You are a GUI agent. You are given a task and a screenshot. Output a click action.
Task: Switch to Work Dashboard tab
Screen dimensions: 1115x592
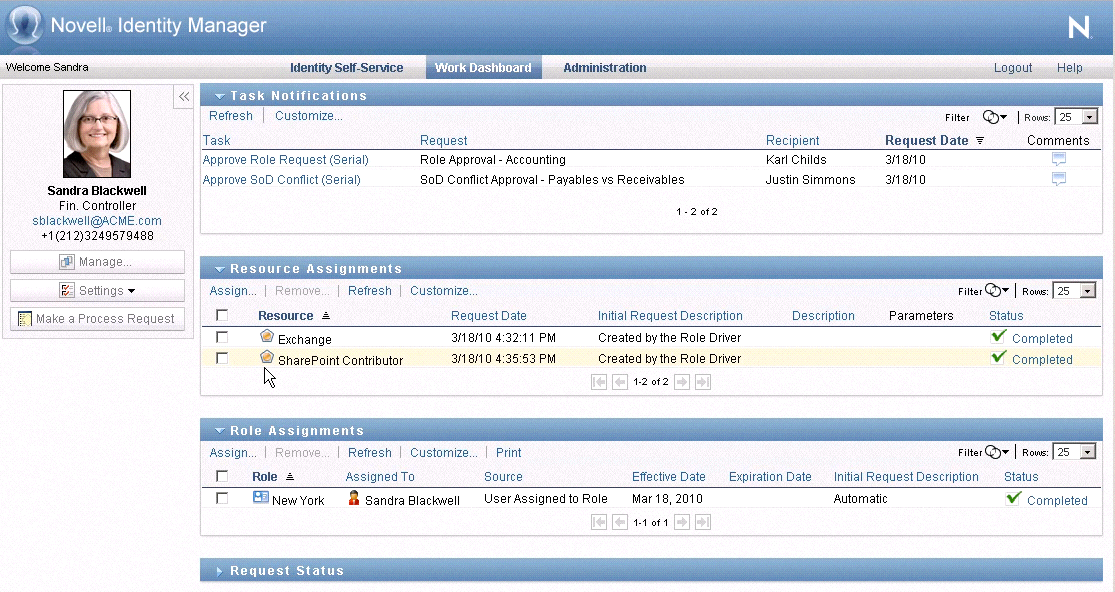484,68
